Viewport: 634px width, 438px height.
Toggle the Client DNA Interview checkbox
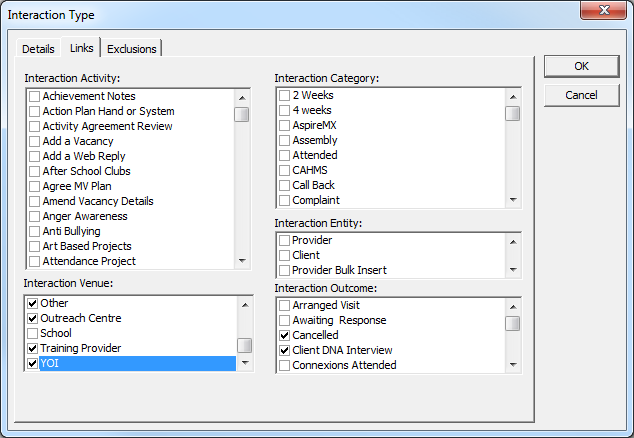(x=285, y=351)
